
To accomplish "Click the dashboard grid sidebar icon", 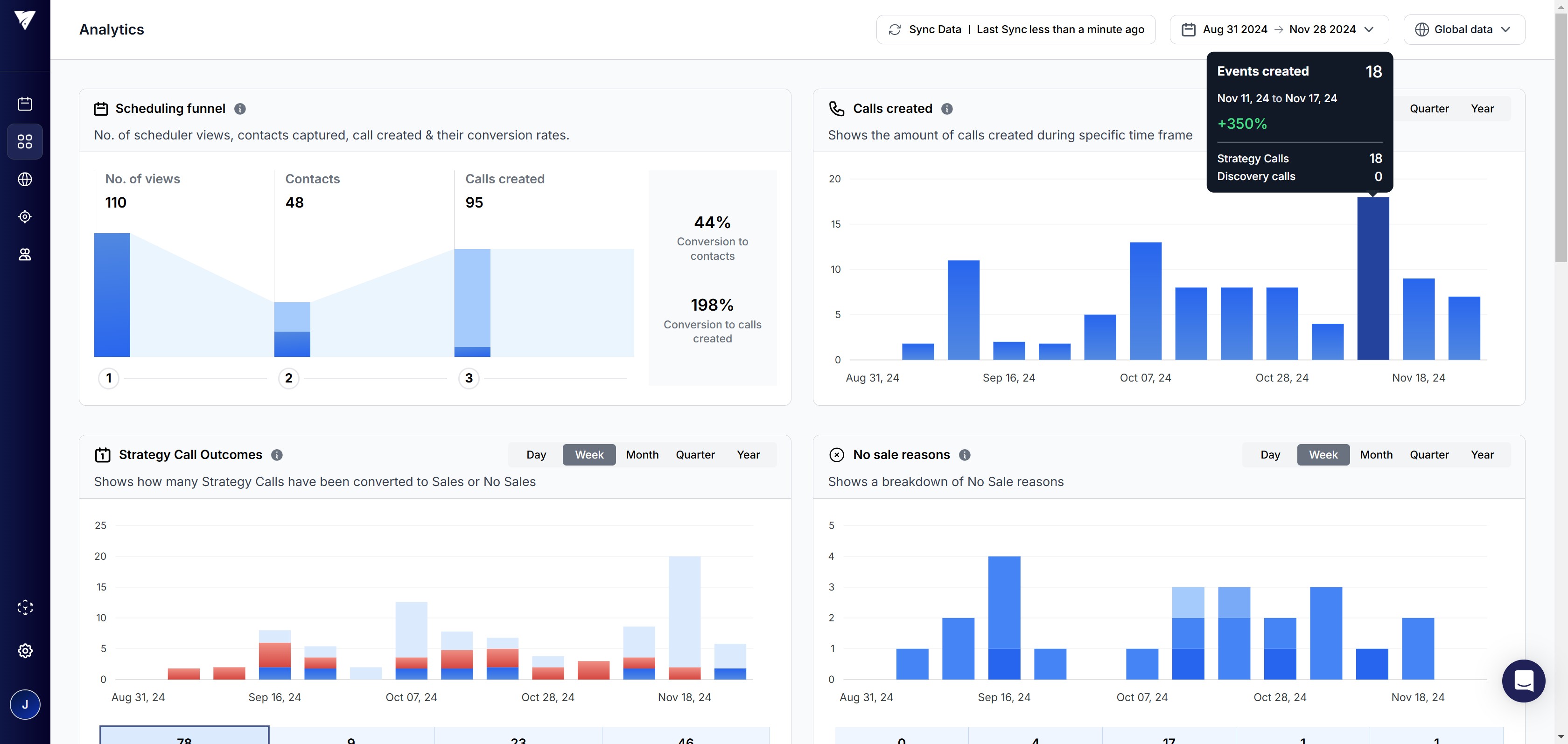I will click(x=25, y=142).
